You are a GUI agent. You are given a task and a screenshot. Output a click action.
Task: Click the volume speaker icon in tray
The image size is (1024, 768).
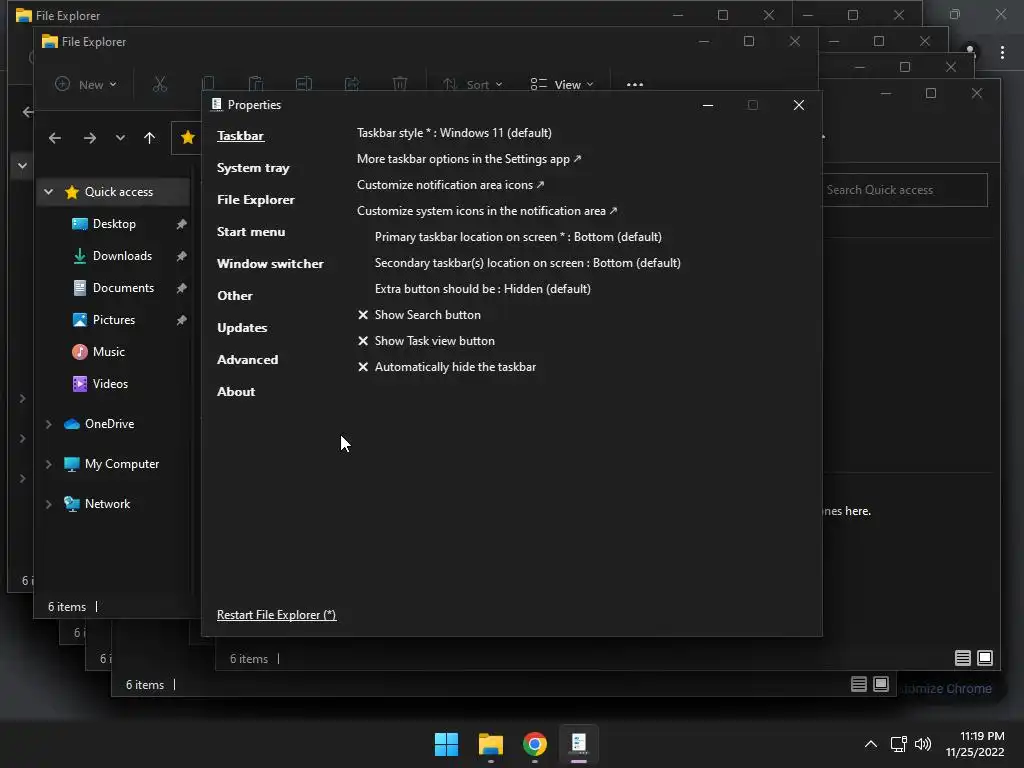pos(923,744)
